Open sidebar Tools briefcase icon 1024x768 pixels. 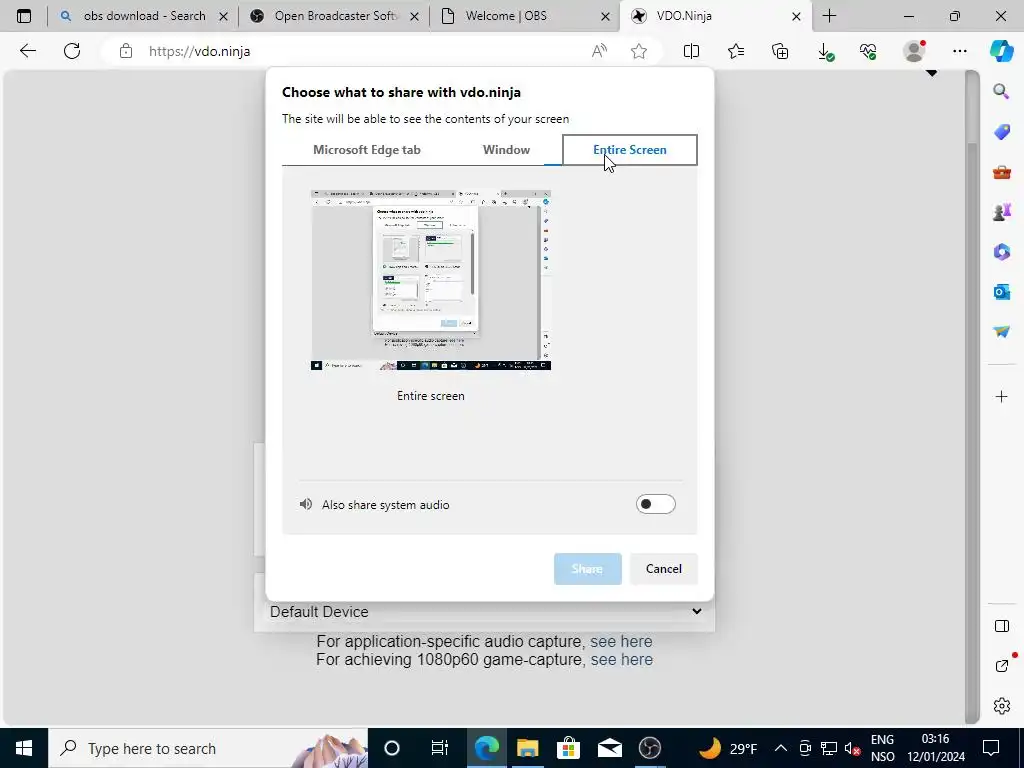point(1001,172)
